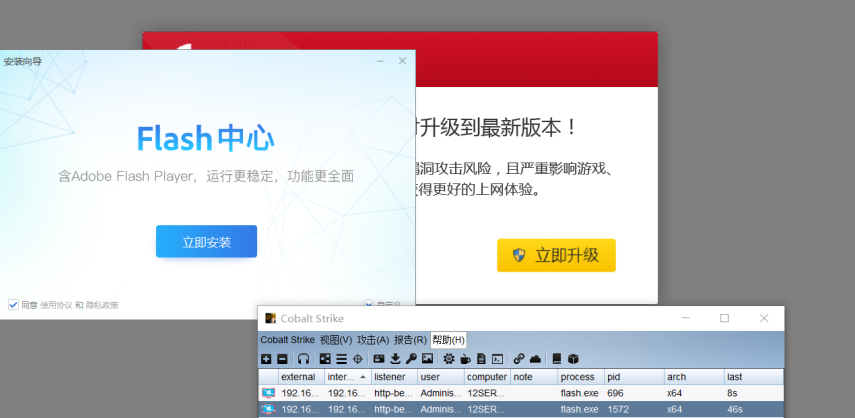Click the gear icon to generate executable
The height and width of the screenshot is (418, 855).
point(449,359)
